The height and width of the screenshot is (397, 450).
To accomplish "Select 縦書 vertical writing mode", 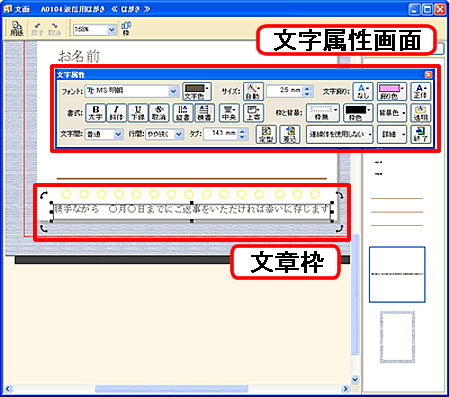I will pos(183,113).
